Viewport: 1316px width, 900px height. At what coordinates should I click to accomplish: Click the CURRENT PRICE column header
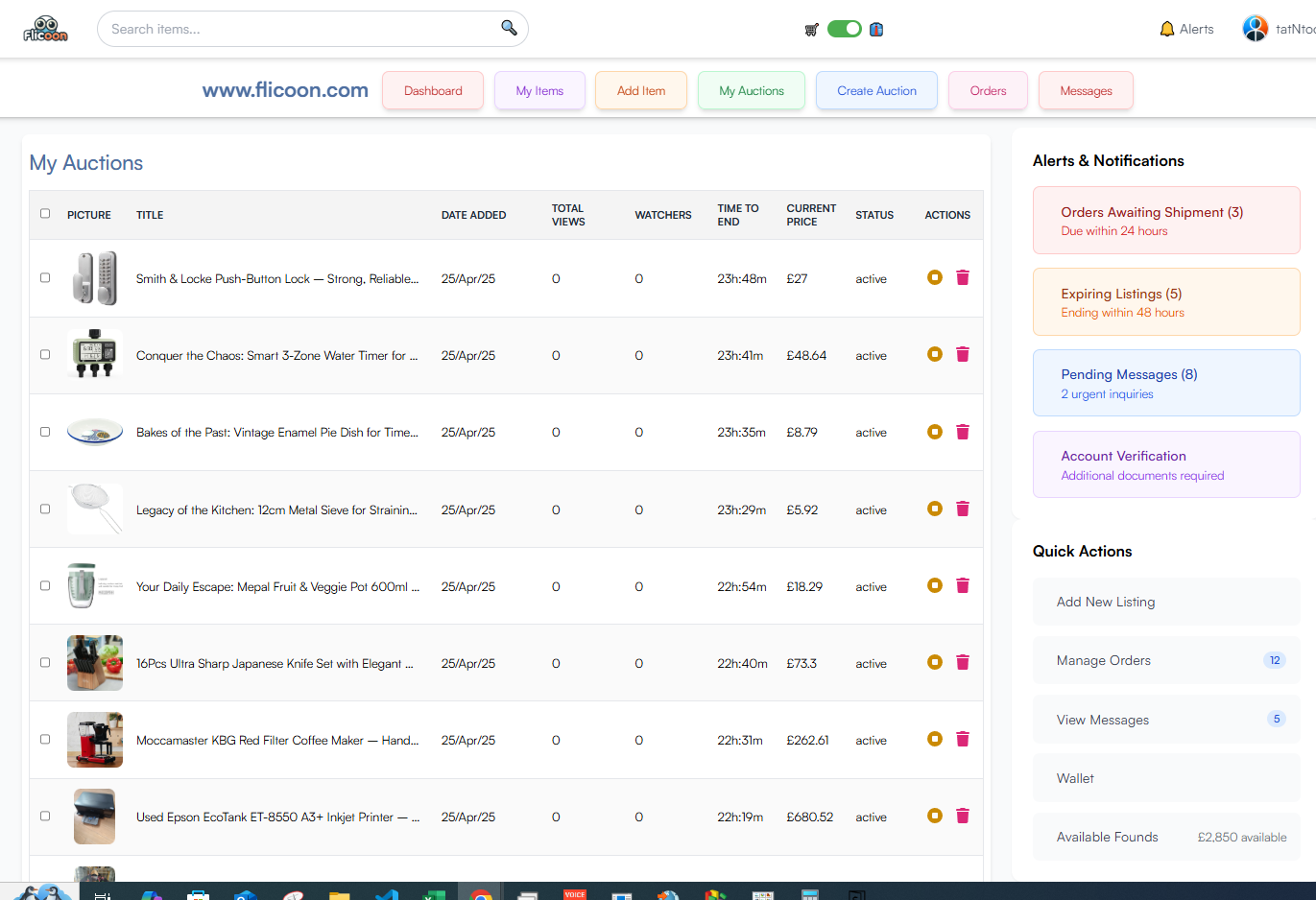[811, 215]
